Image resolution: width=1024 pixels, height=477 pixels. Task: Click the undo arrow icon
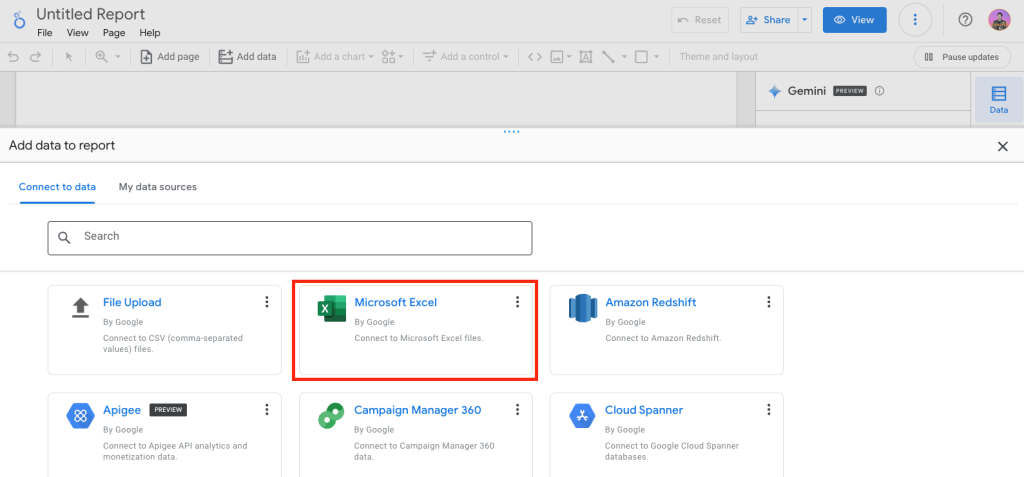pyautogui.click(x=13, y=57)
